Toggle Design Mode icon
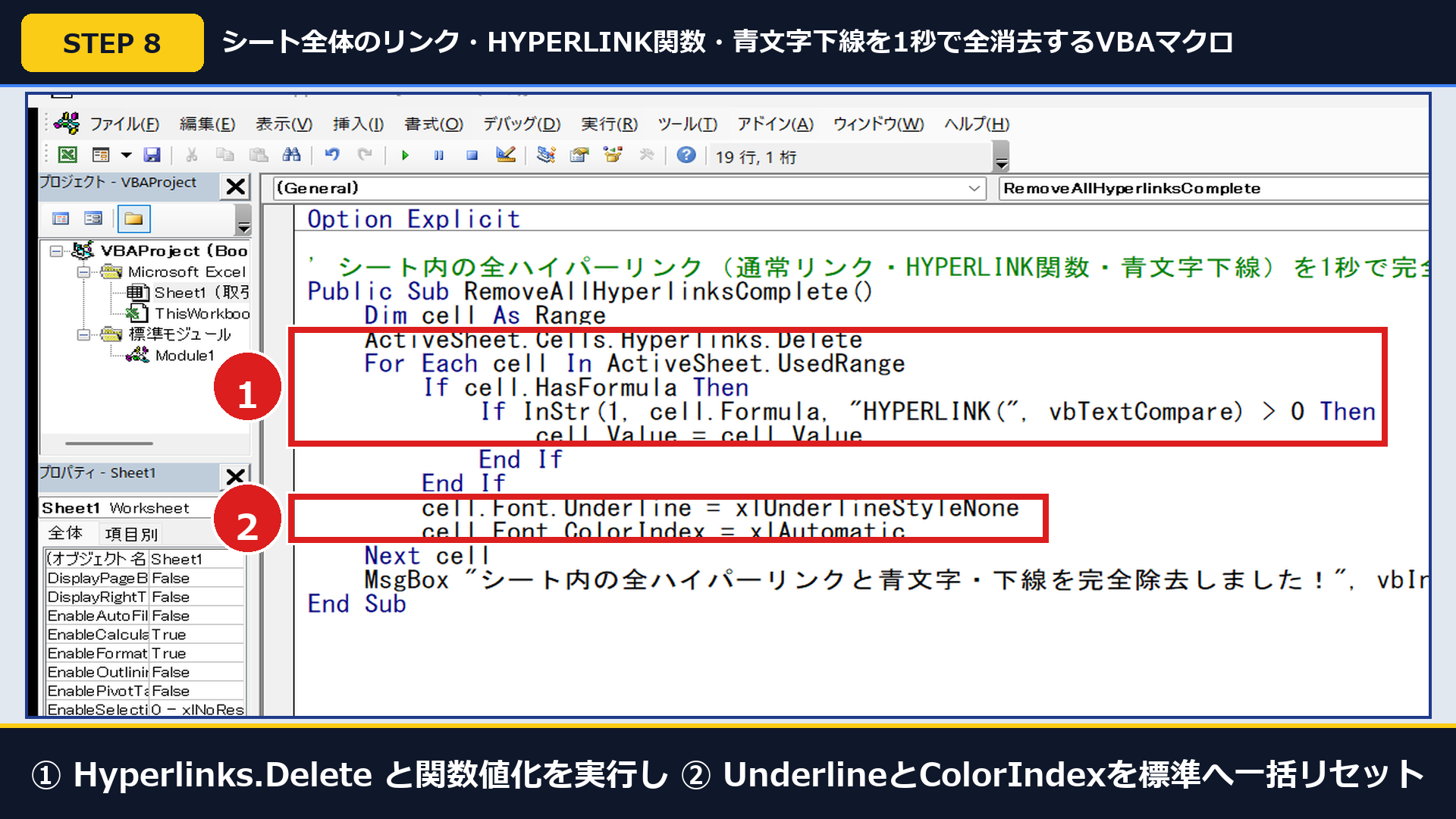Viewport: 1456px width, 819px height. pos(506,155)
